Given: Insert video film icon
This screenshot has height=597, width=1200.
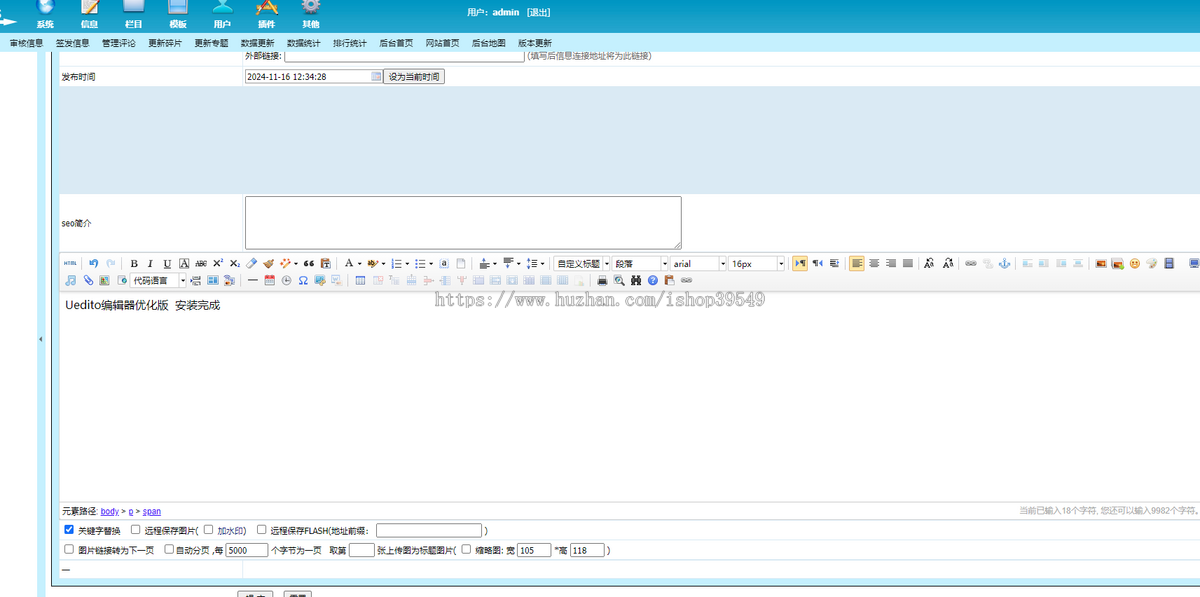Looking at the screenshot, I should pos(1169,263).
